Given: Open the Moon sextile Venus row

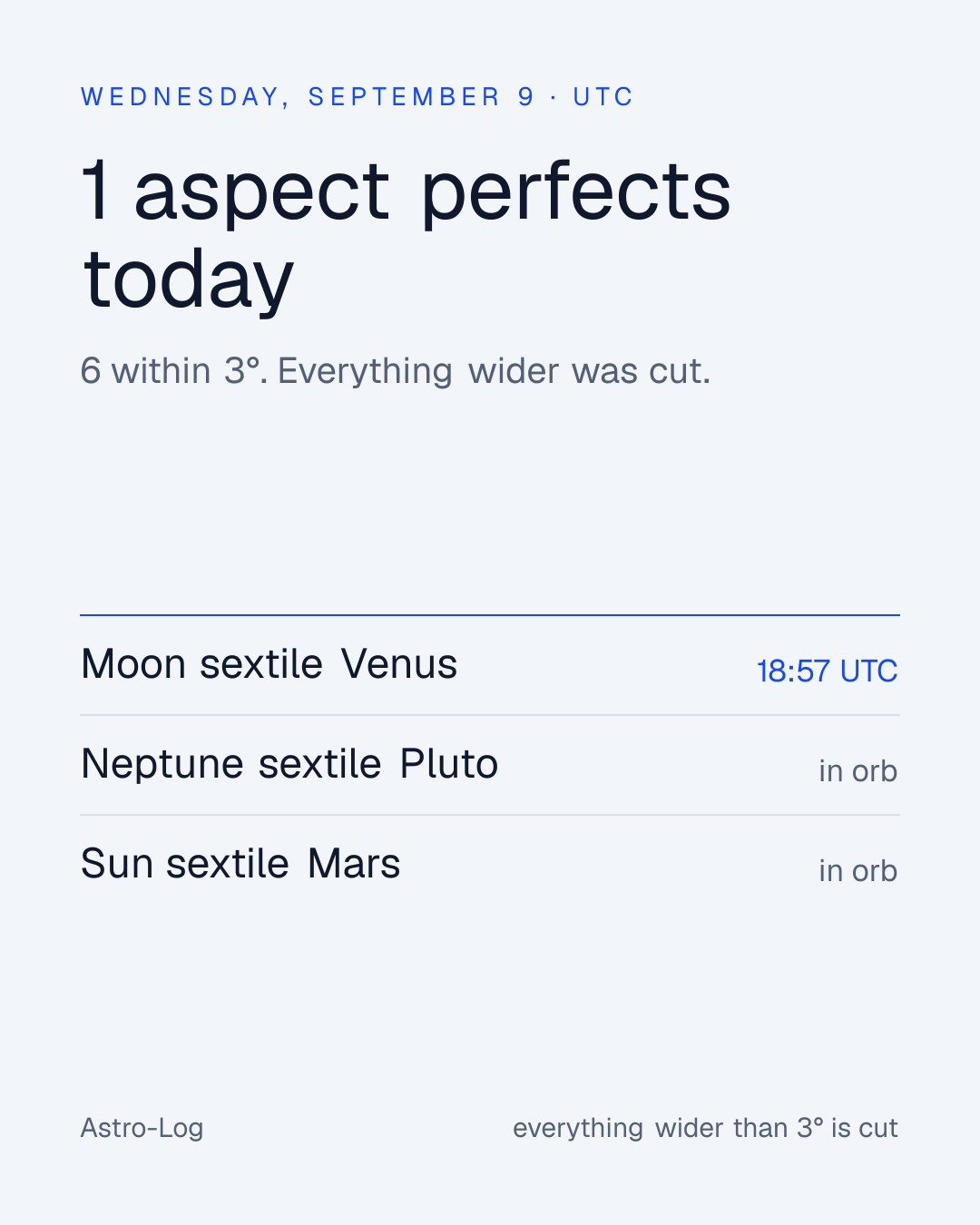Looking at the screenshot, I should (x=490, y=666).
